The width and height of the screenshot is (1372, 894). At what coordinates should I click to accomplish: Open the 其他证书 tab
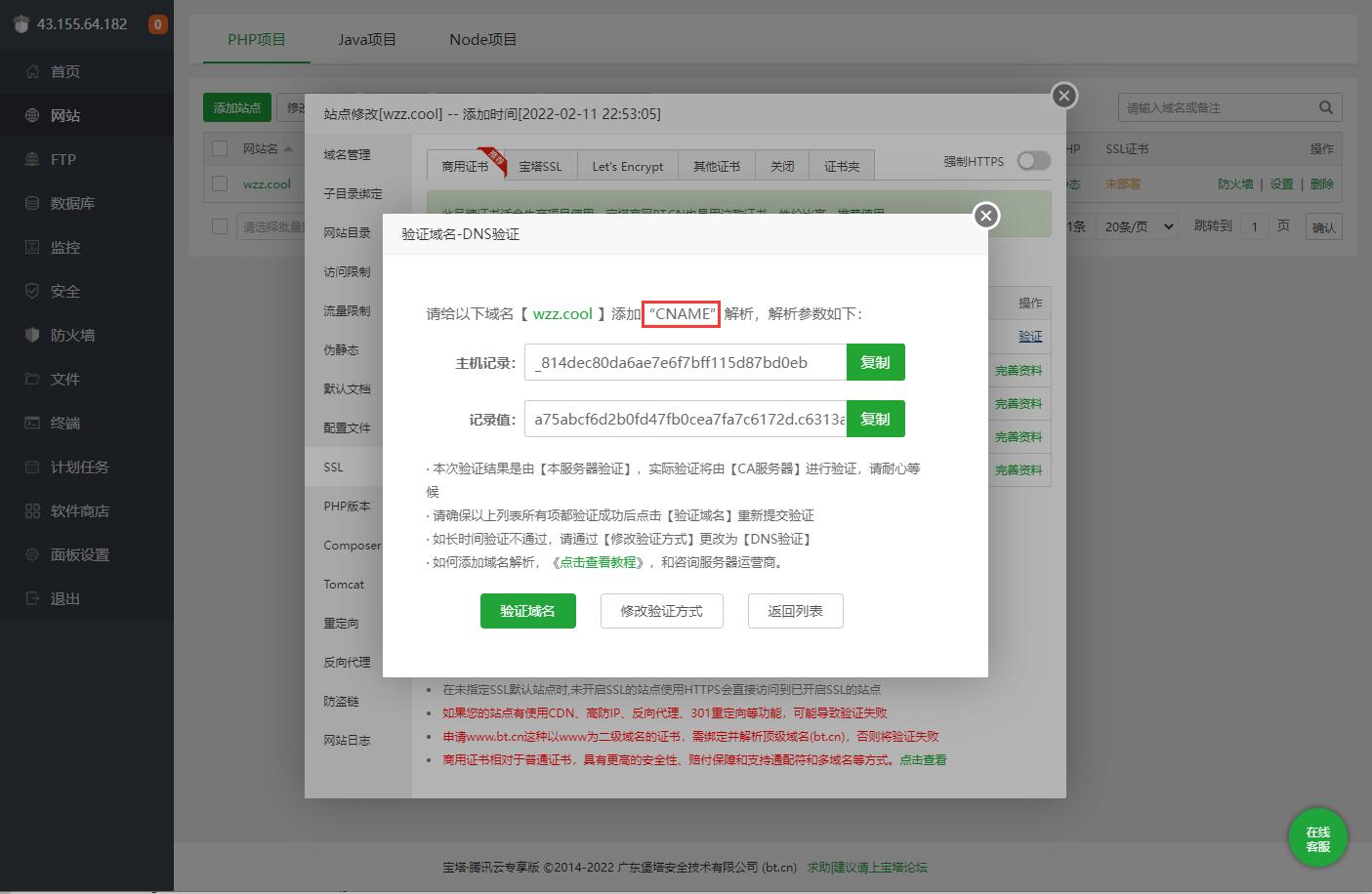(x=717, y=166)
